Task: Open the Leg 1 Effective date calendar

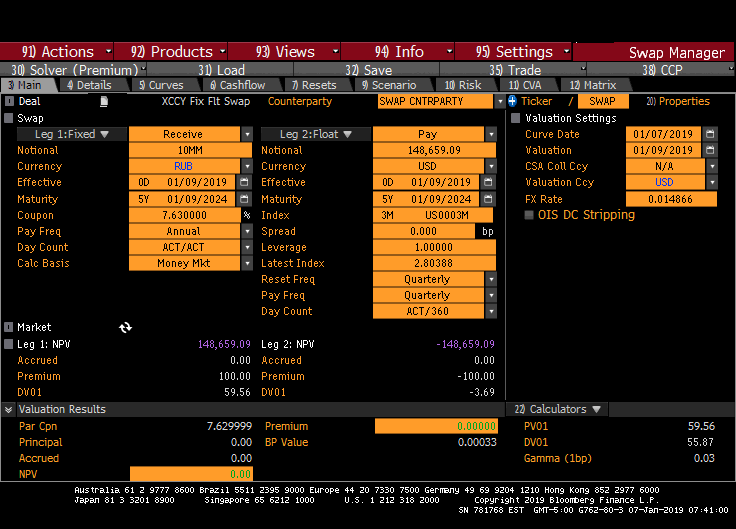Action: click(x=244, y=182)
